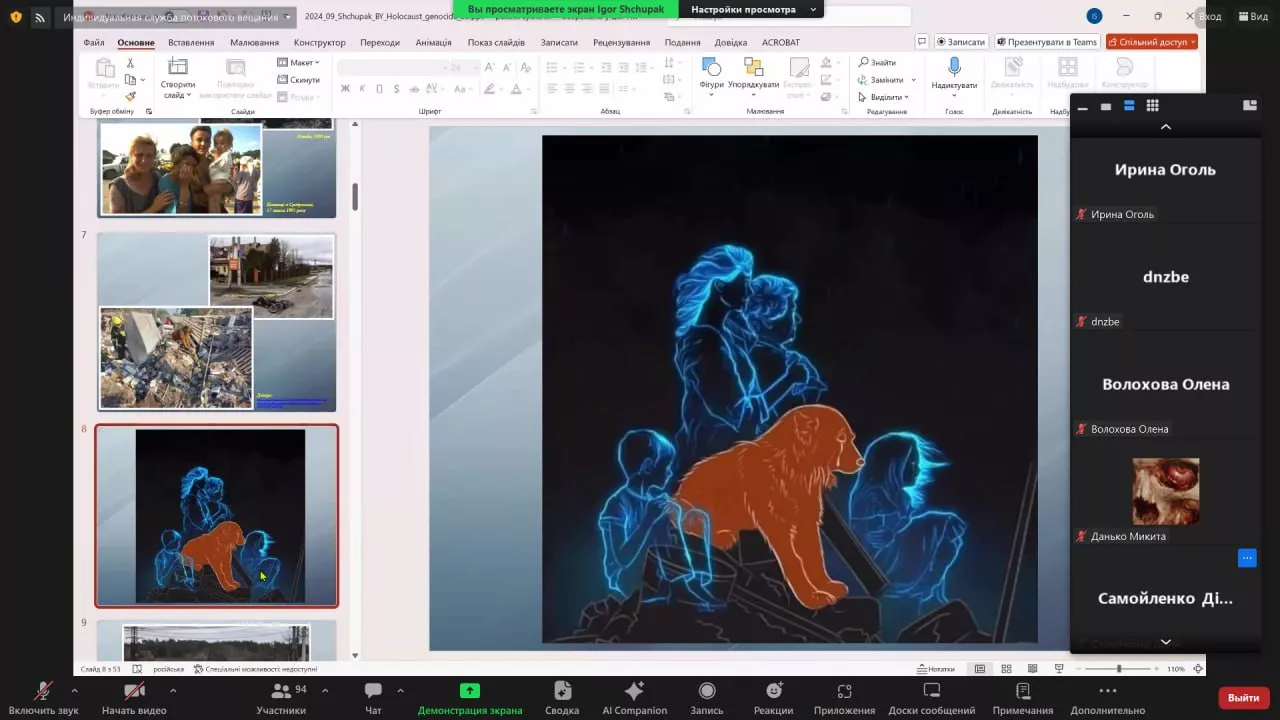Start video with Начать видео
1280x720 pixels.
[134, 698]
